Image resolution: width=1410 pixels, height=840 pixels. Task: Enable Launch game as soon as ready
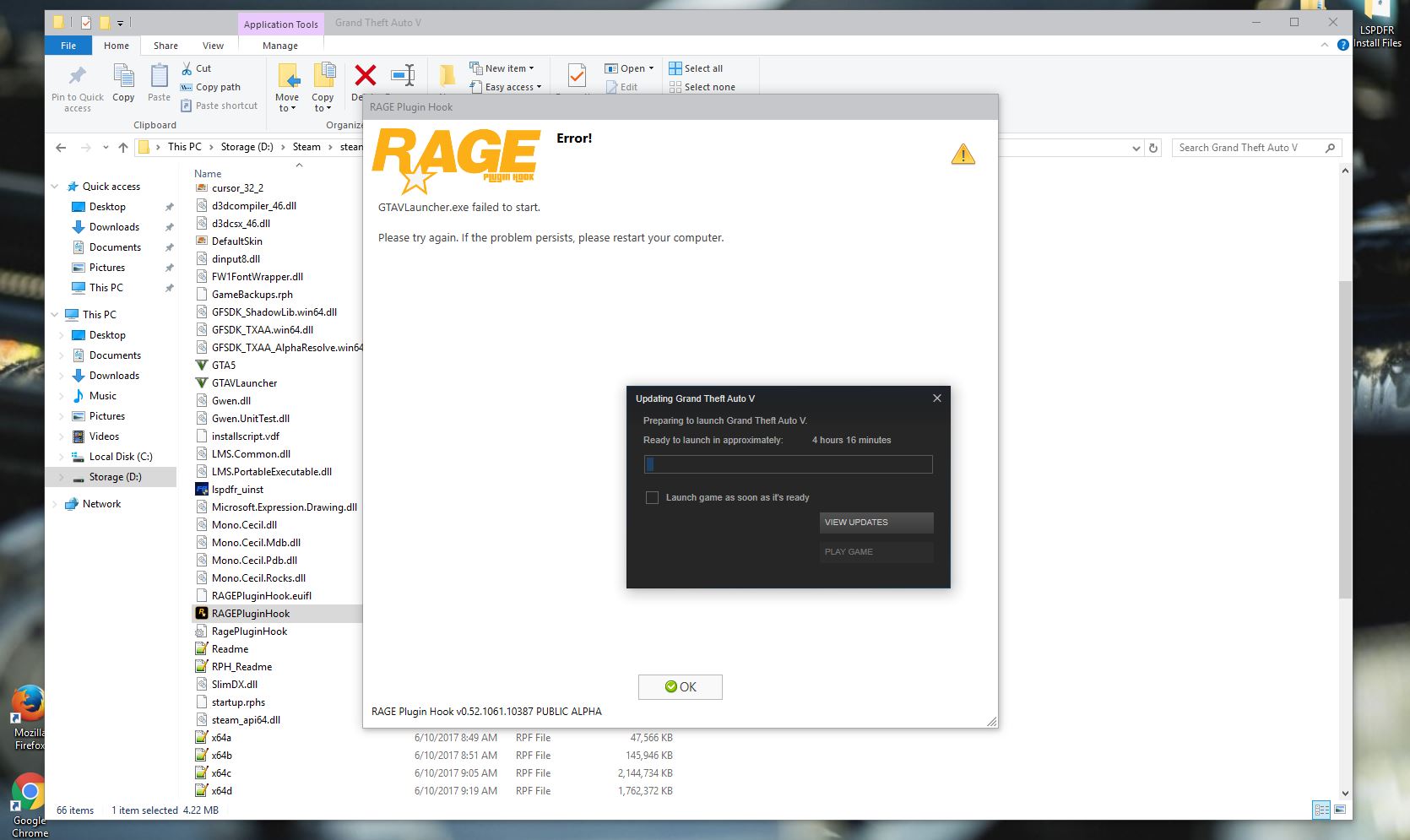[652, 498]
